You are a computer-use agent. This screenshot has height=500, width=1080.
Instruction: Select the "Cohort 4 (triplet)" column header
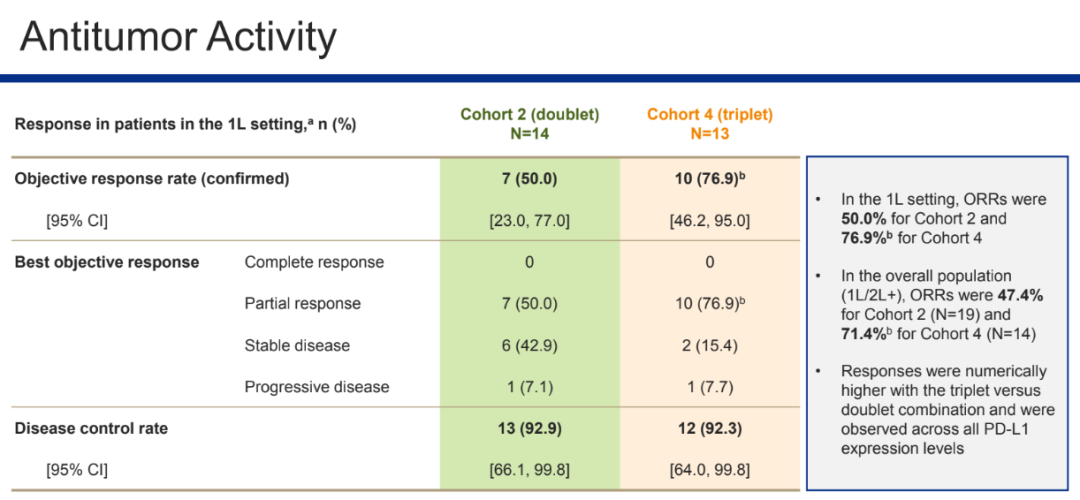pos(709,115)
